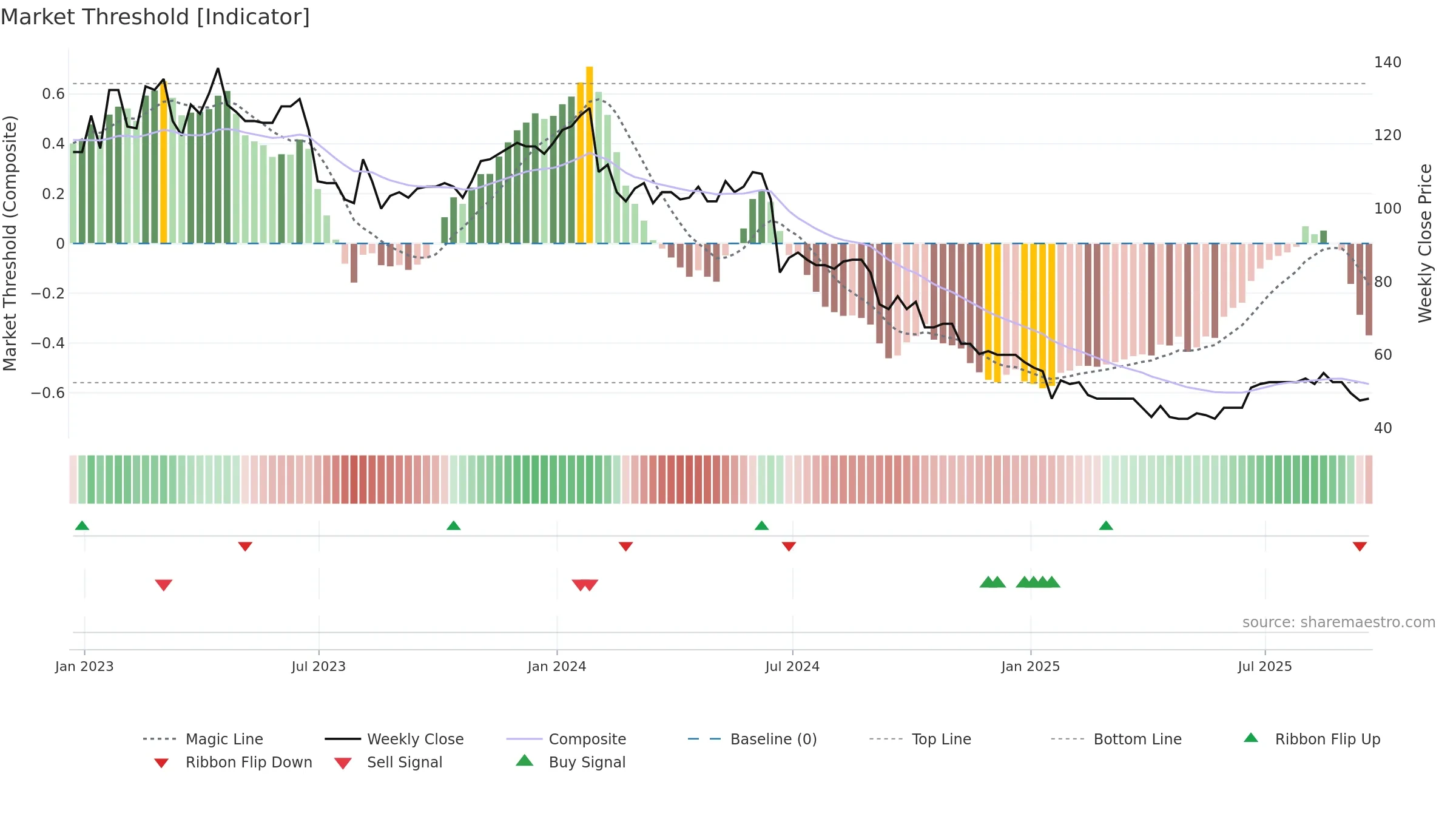This screenshot has width=1456, height=819.
Task: Click the Sell Signal marker in early 2023
Action: tap(163, 585)
